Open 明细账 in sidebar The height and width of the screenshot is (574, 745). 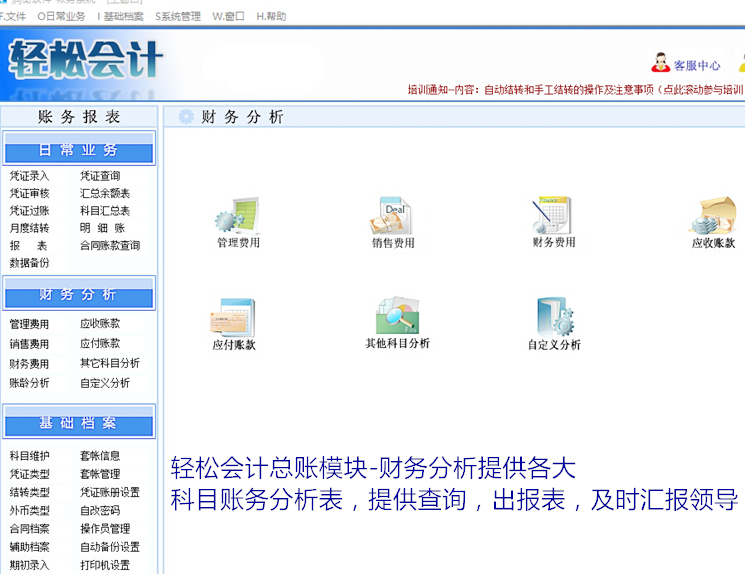[102, 228]
